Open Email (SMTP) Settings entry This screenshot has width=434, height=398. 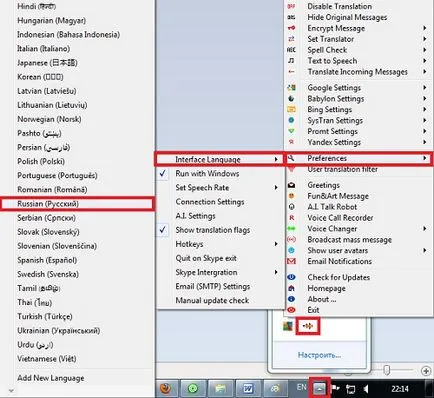pos(213,286)
